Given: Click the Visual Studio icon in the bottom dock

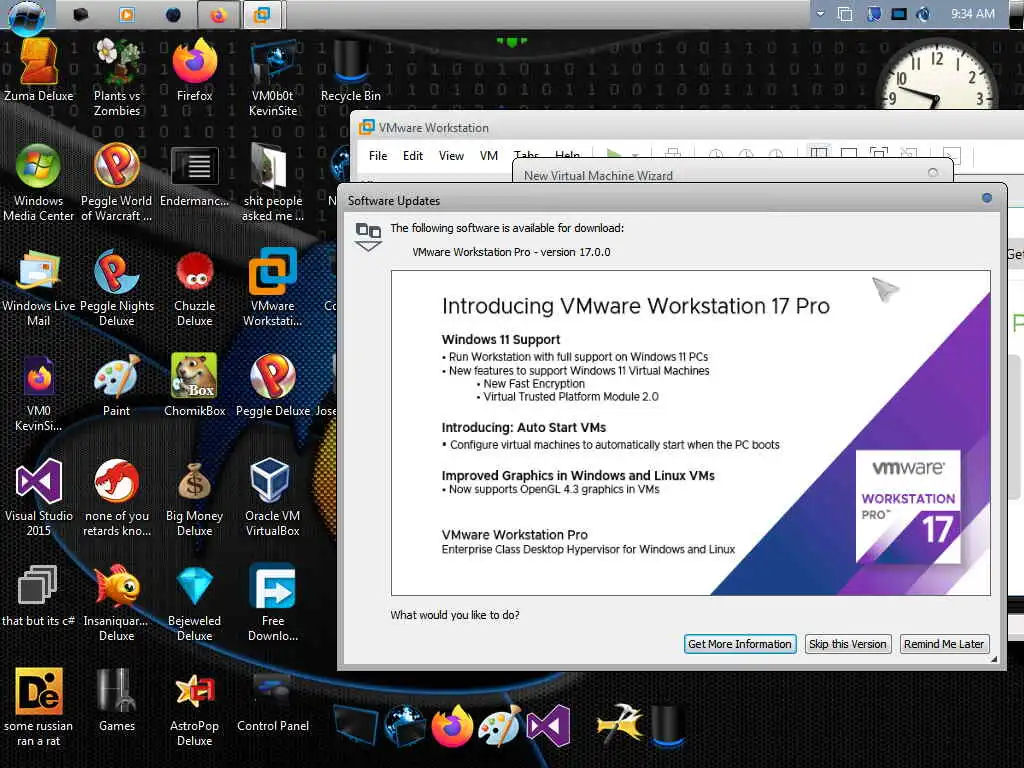Looking at the screenshot, I should tap(549, 726).
